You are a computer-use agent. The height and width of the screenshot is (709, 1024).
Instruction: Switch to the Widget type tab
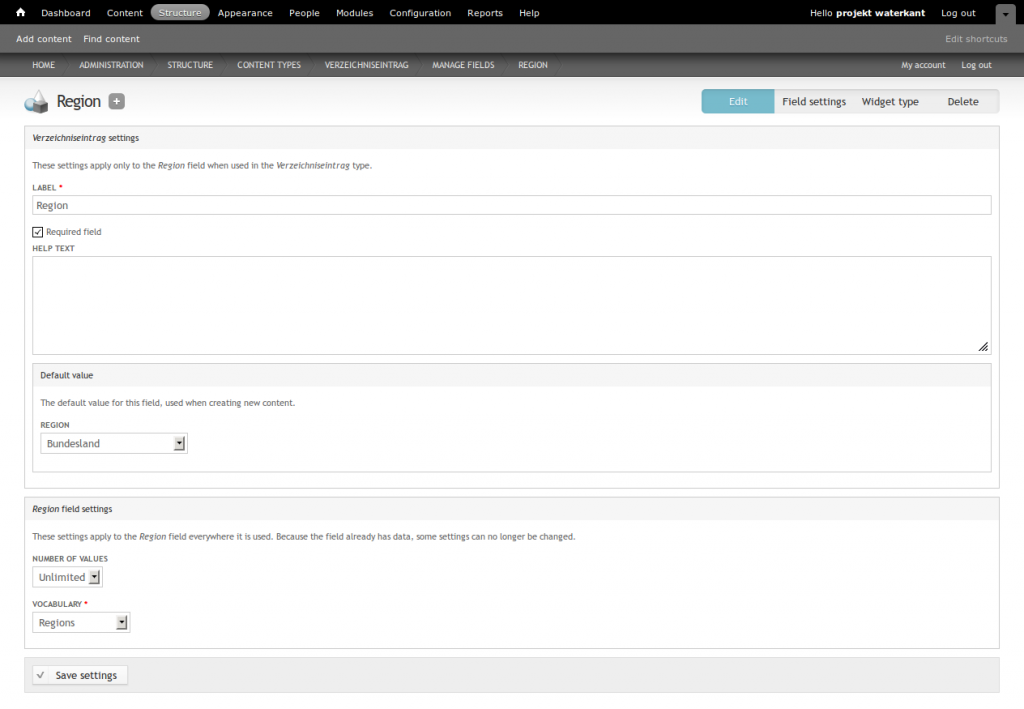point(890,102)
